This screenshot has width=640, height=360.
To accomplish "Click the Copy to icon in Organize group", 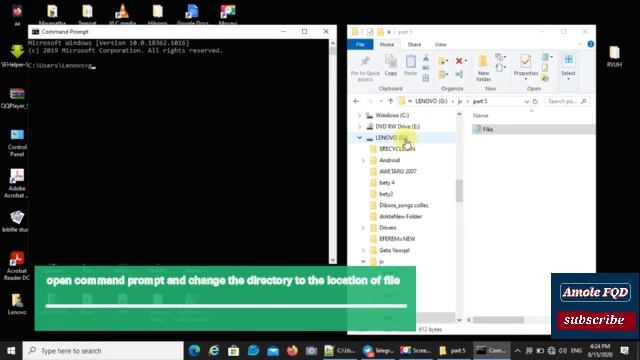I will (442, 74).
